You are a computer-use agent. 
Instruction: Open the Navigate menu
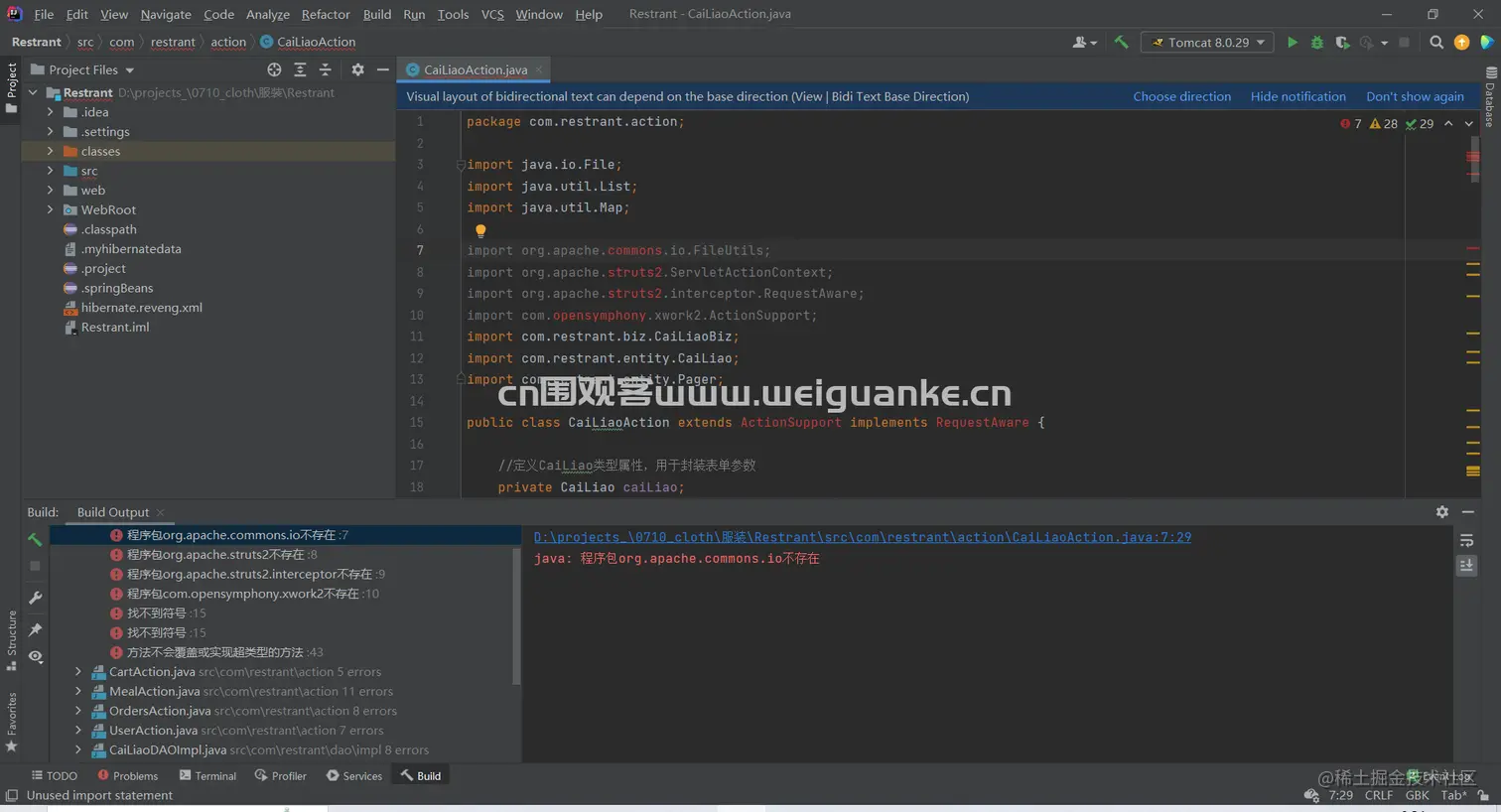(166, 14)
